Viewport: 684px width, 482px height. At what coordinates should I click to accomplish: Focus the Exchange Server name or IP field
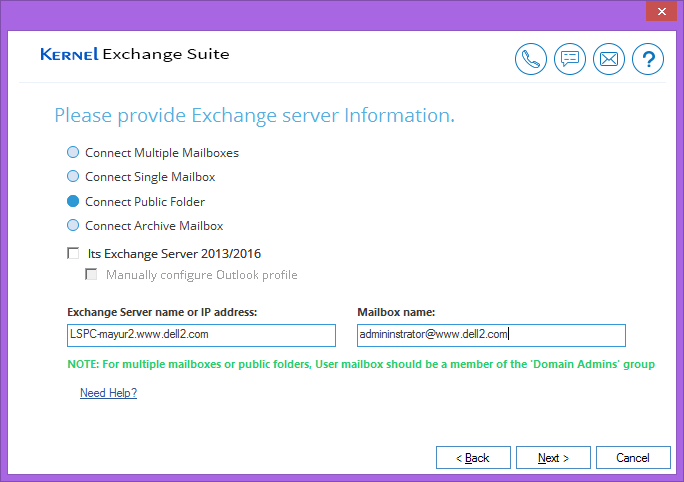[x=202, y=335]
